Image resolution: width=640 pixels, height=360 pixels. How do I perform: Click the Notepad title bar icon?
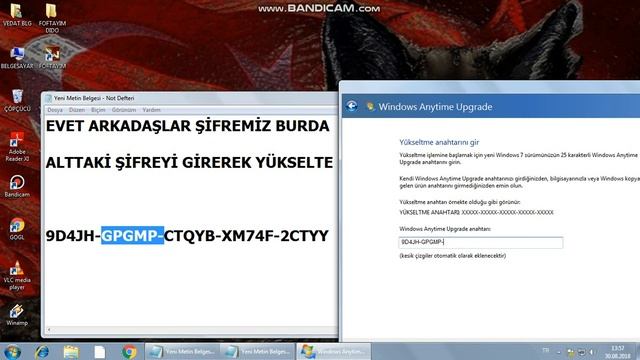click(x=49, y=98)
